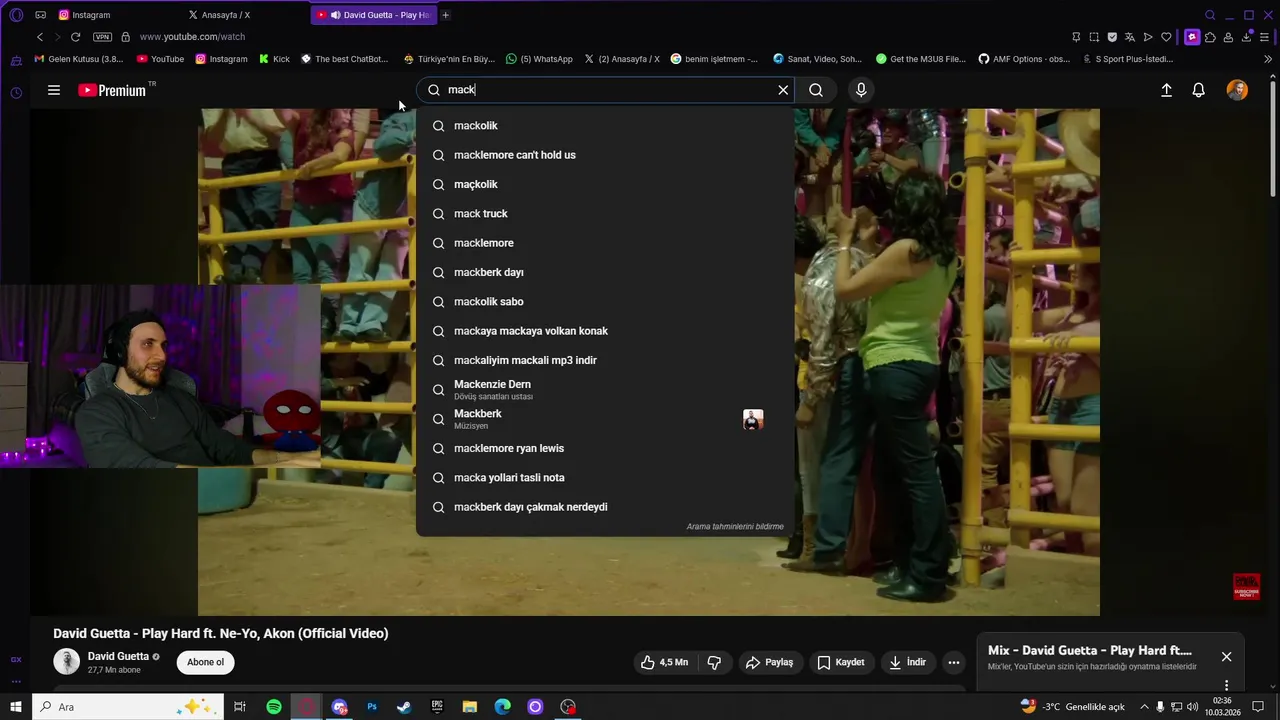Close the Mix playlist panel
The height and width of the screenshot is (720, 1280).
[1226, 657]
